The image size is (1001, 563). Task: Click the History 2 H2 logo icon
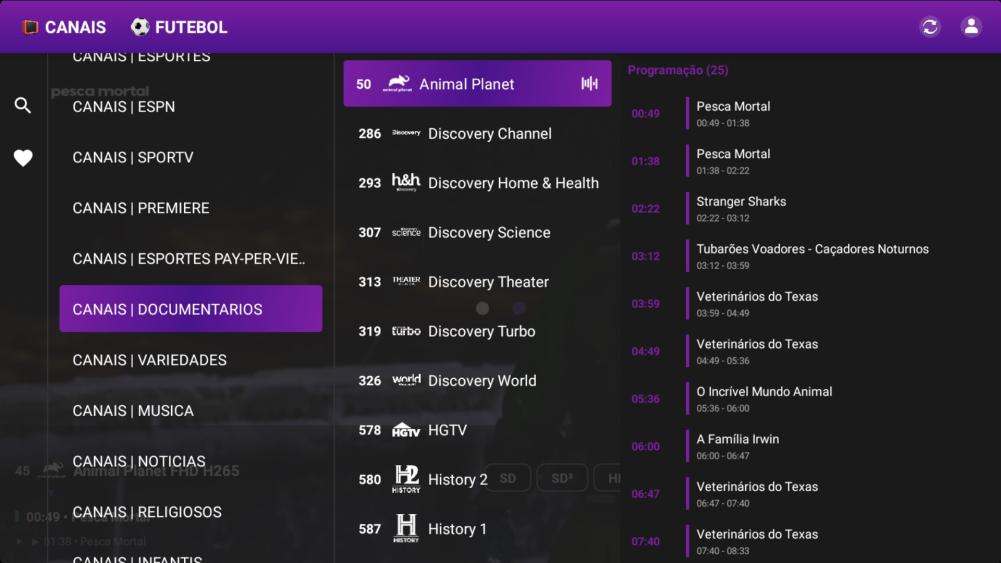[406, 479]
